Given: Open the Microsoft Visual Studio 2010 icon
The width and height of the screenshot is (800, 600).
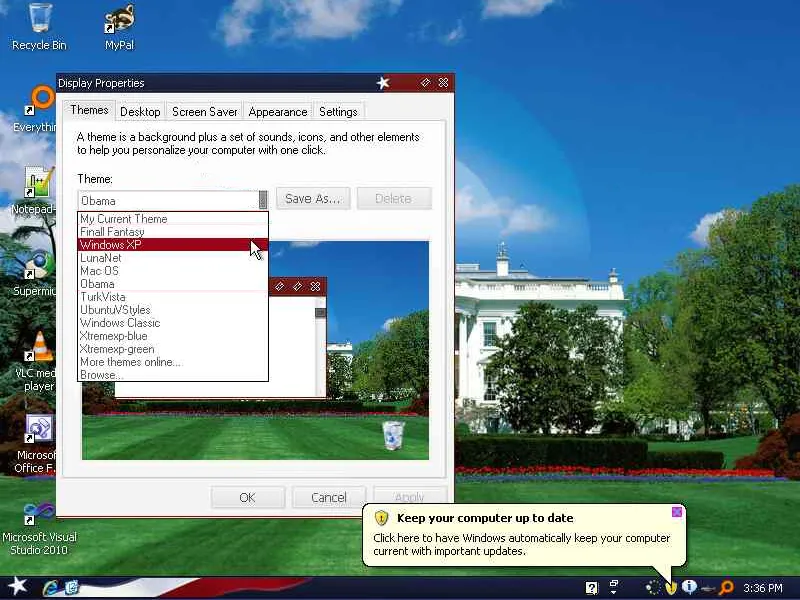Looking at the screenshot, I should point(39,528).
